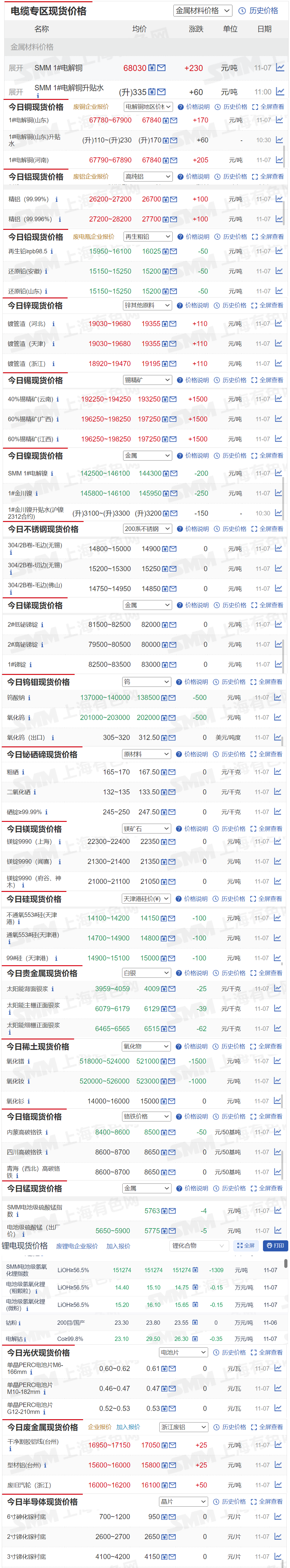Screen dimensions: 290x1568
Task: Click mail icon for 2#低铋锑锭 82000
Action: click(x=173, y=625)
